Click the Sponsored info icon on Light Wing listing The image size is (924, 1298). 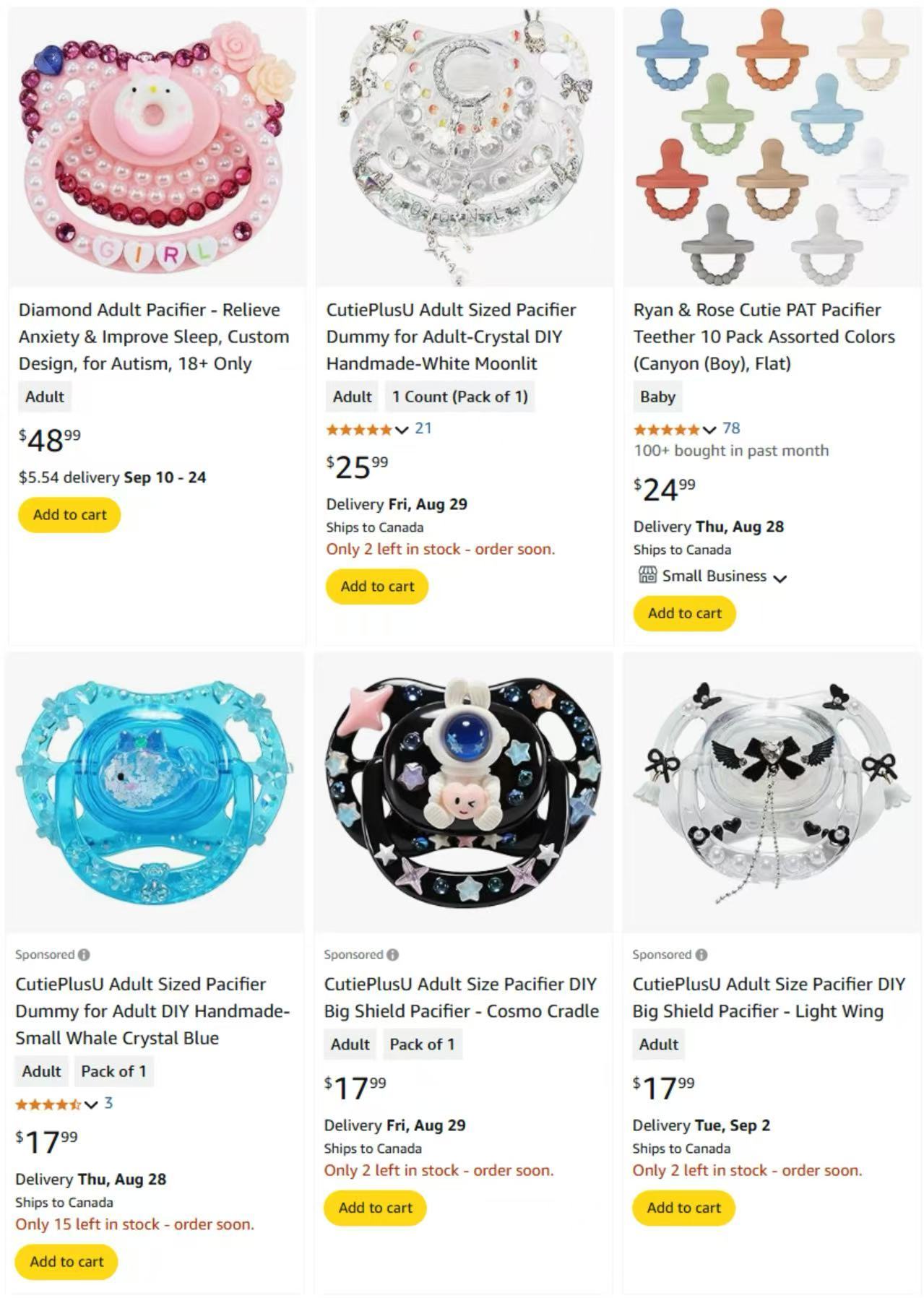[x=701, y=955]
